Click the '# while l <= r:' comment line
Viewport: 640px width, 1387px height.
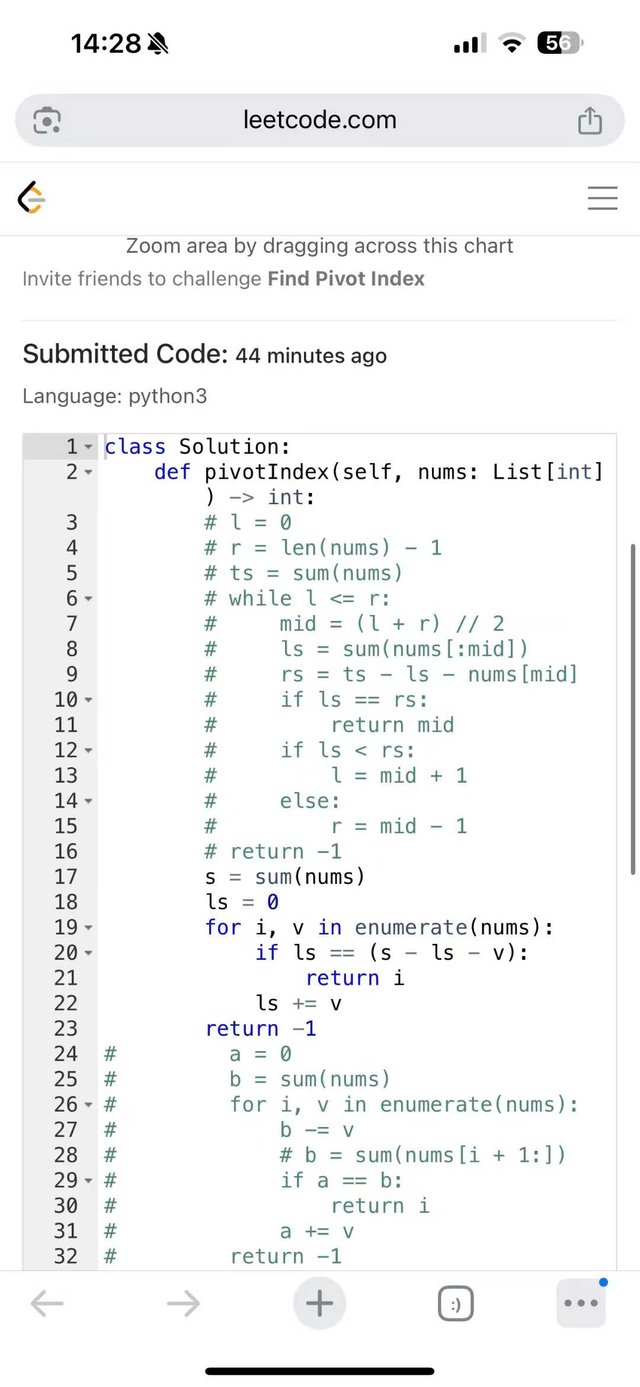298,598
